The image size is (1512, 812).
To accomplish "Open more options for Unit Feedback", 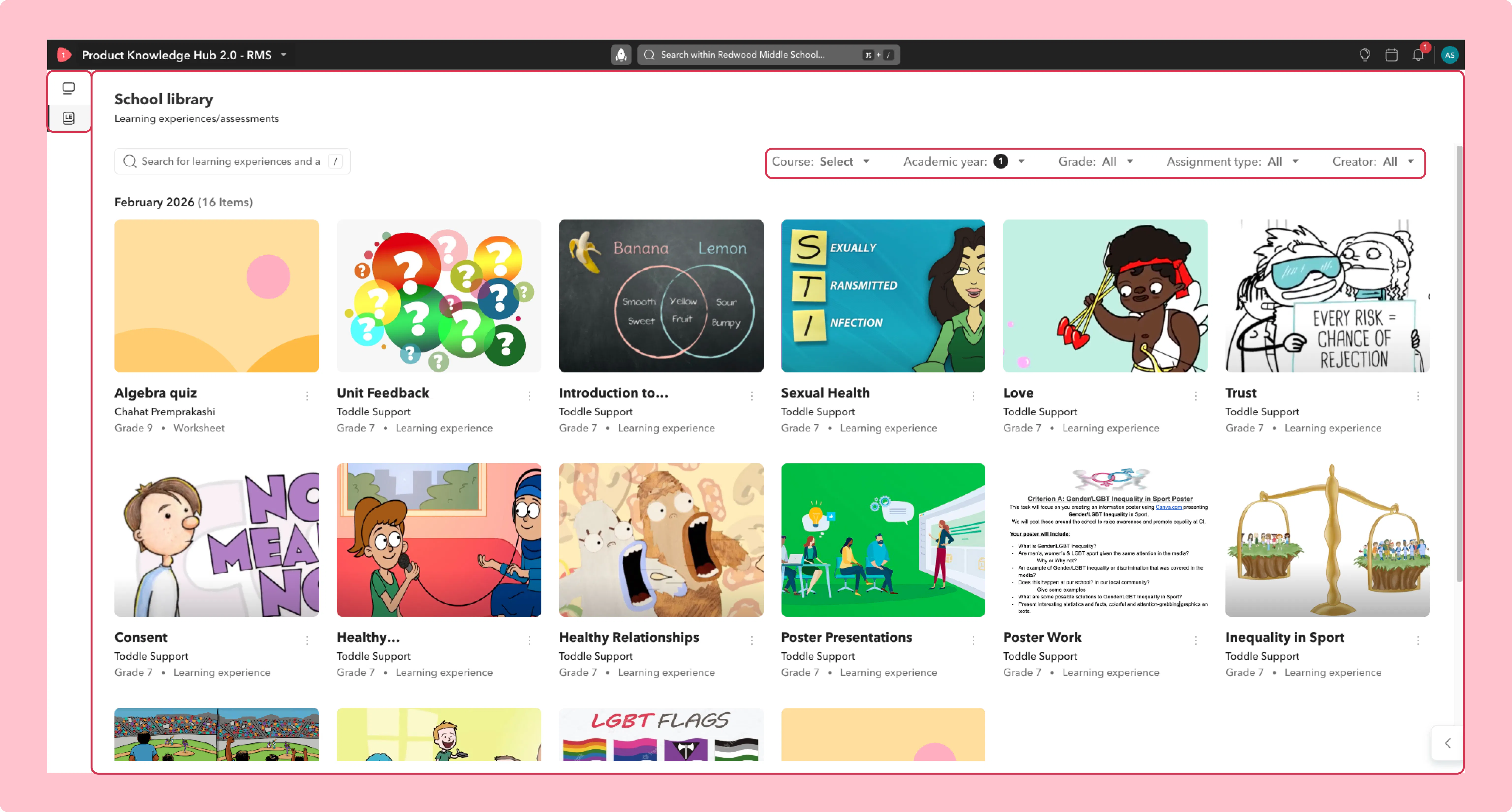I will 529,396.
